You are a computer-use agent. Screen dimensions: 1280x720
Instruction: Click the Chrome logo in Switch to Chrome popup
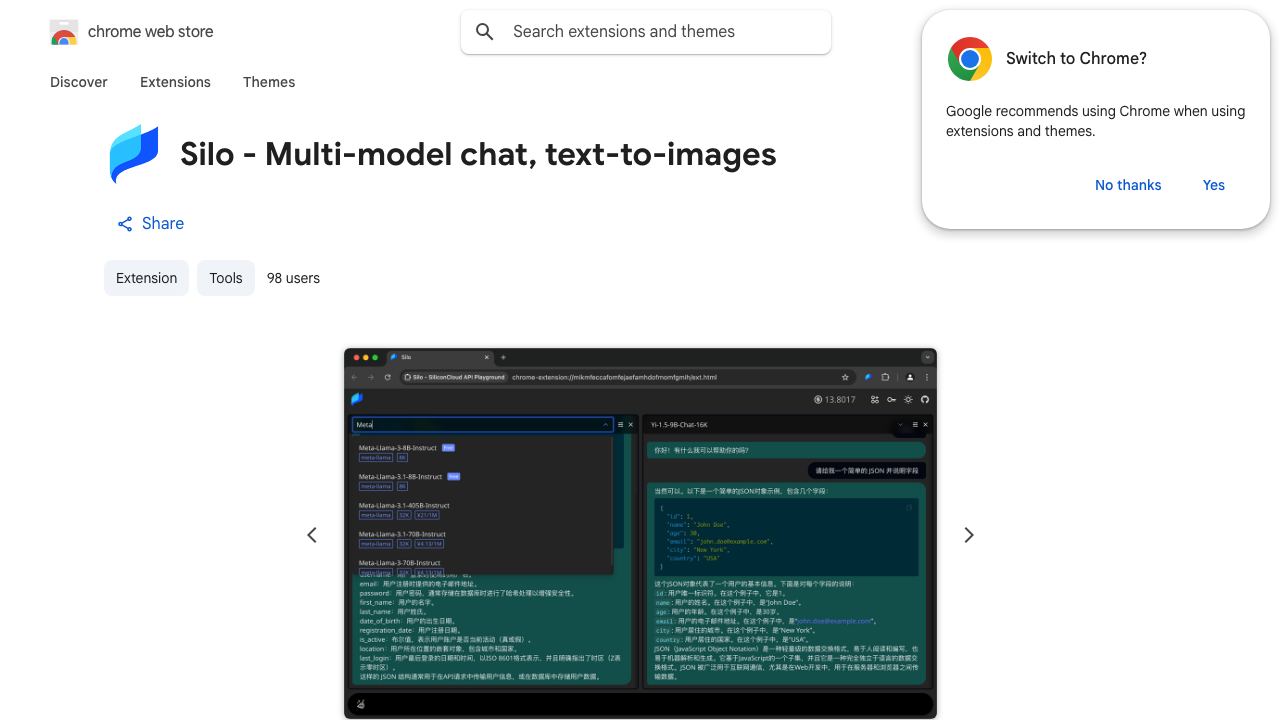[x=969, y=59]
